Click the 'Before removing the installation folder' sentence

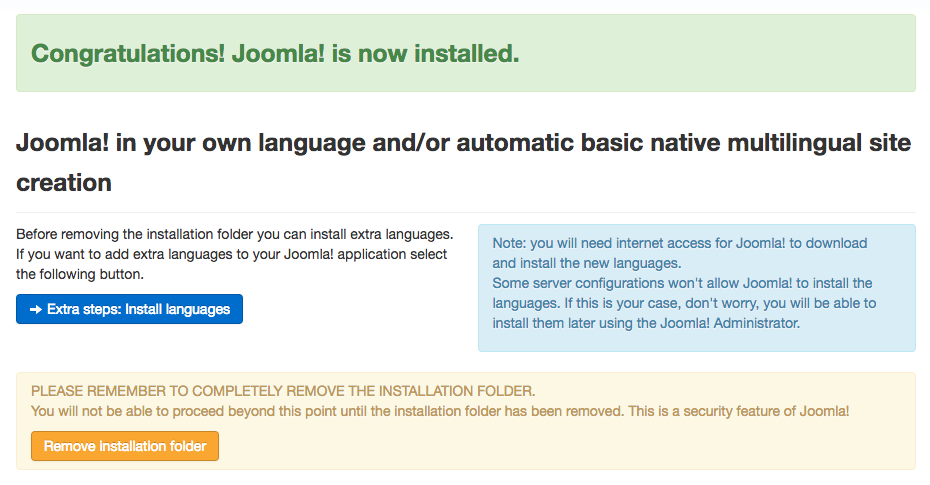234,235
